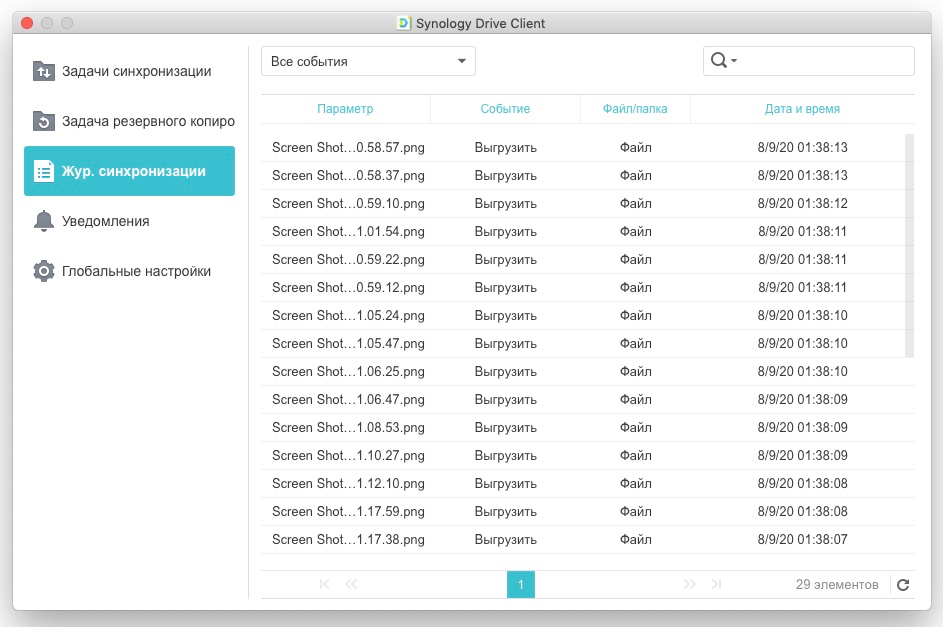Screen dimensions: 943x627
Task: Click the Sync Tasks folder icon in sidebar
Action: click(x=43, y=71)
